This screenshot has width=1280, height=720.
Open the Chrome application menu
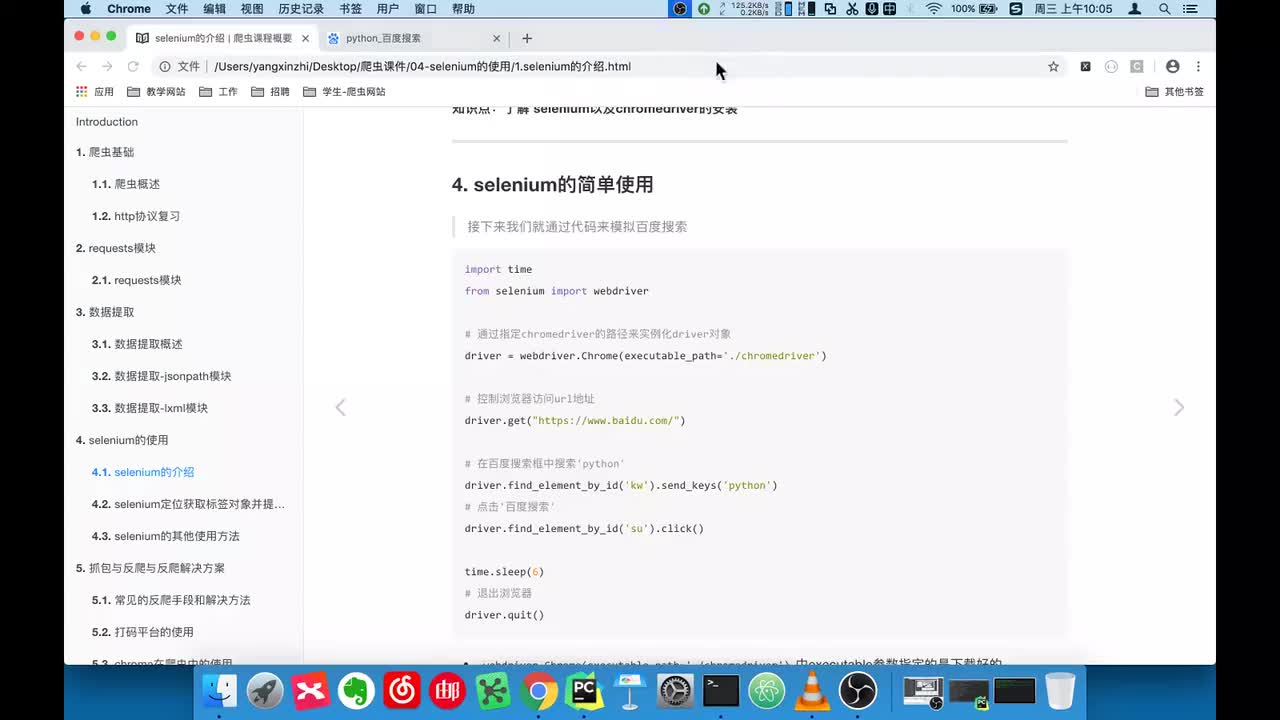[129, 8]
